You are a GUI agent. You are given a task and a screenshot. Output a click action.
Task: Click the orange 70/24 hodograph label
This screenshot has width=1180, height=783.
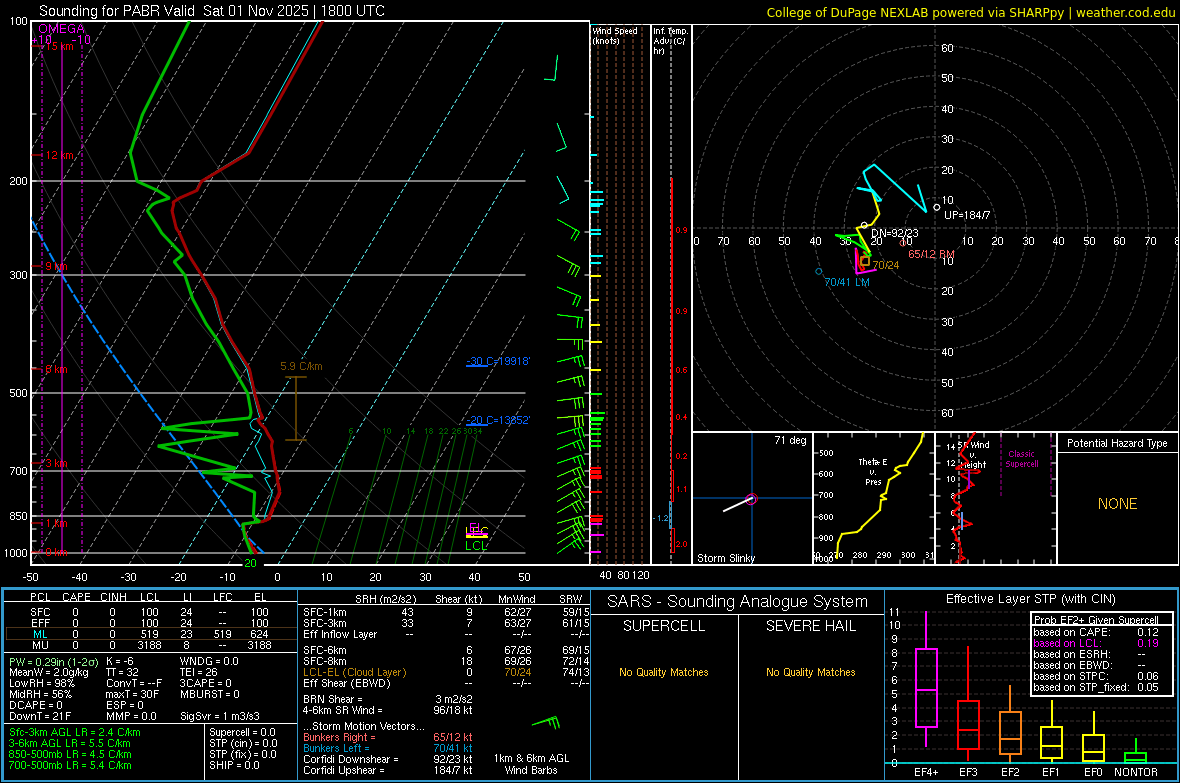pyautogui.click(x=886, y=265)
